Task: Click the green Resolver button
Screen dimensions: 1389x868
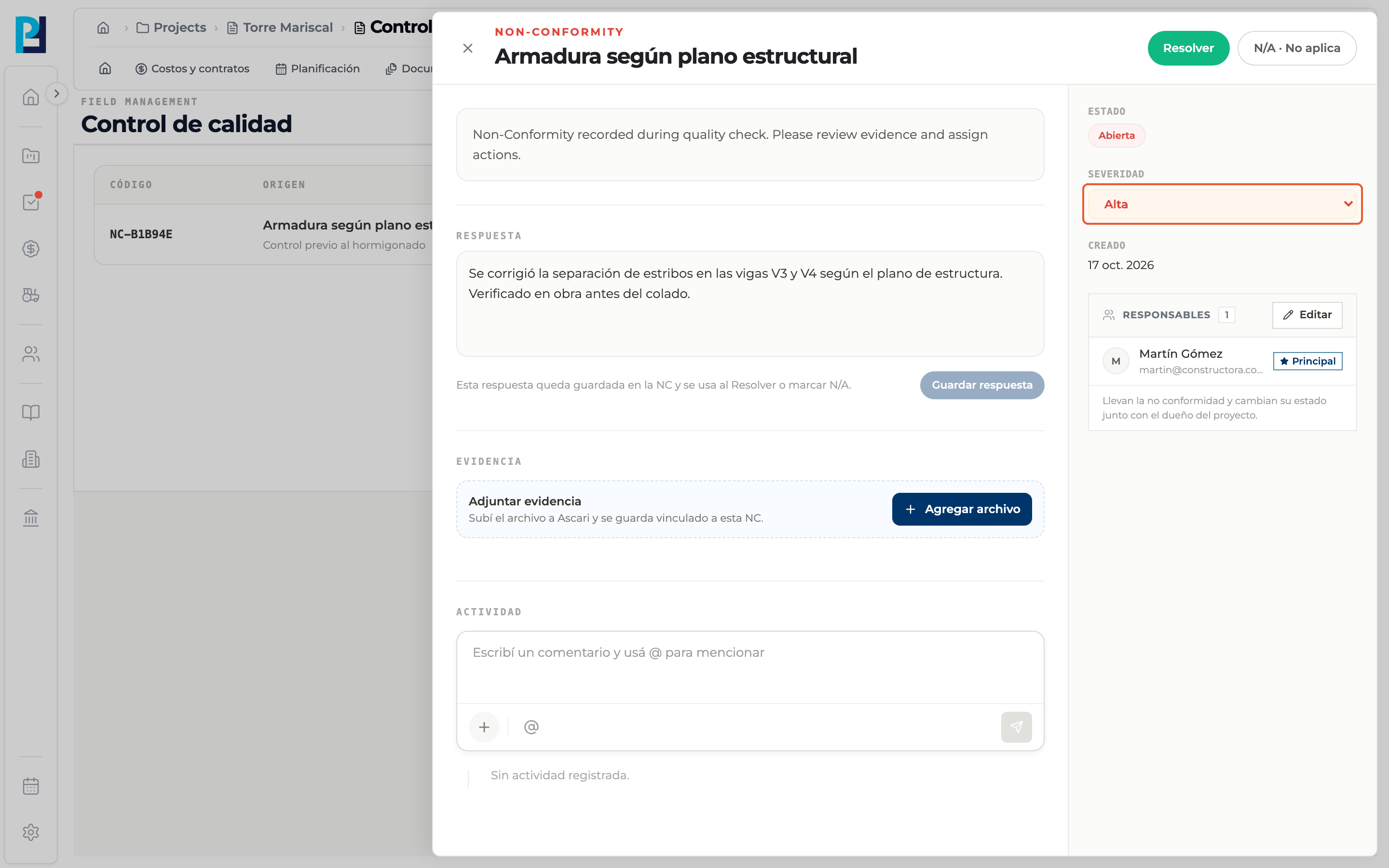Action: coord(1188,48)
